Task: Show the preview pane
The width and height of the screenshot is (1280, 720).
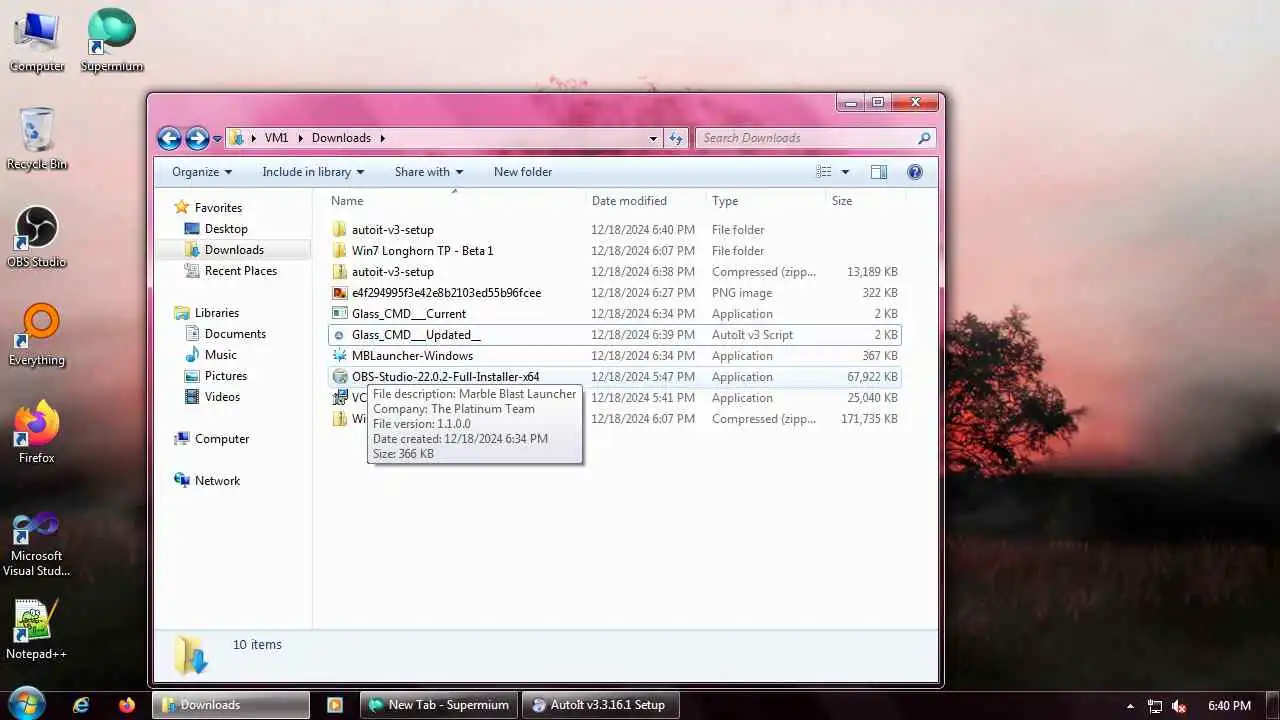Action: click(879, 172)
